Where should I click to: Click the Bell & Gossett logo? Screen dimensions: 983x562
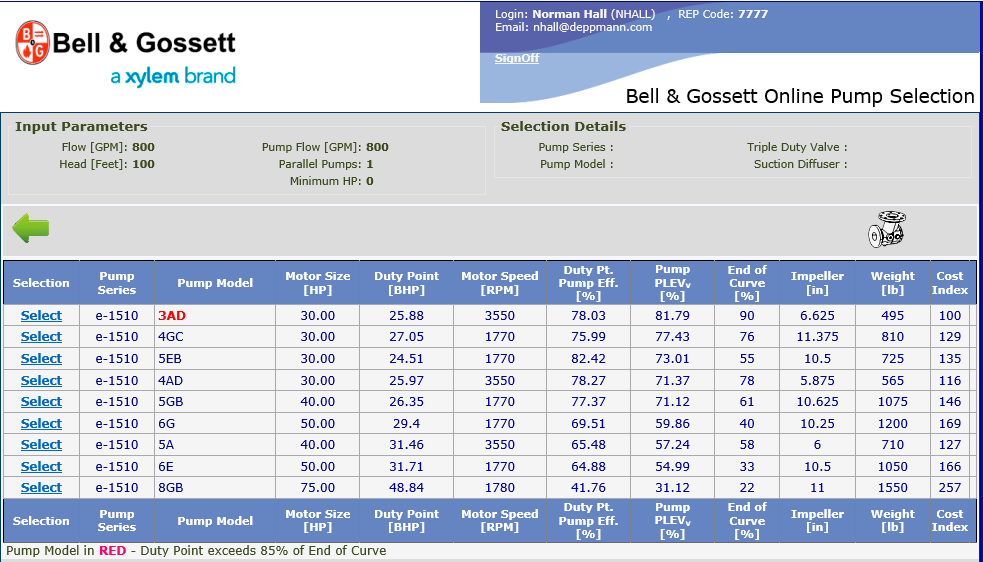tap(125, 55)
